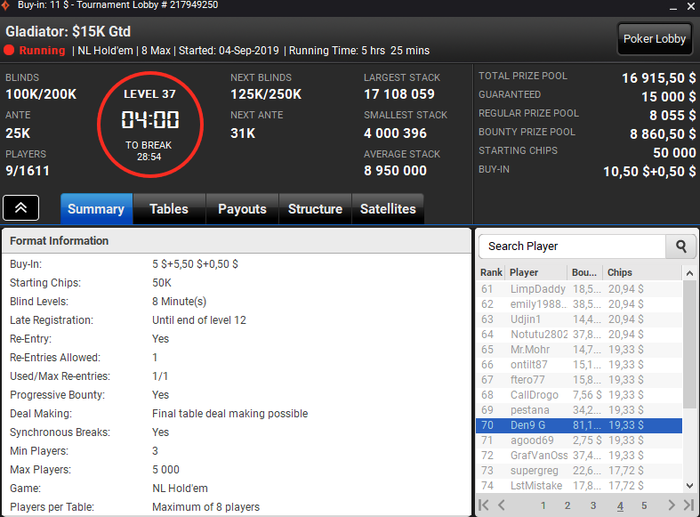Open the Structure tab
This screenshot has height=517, width=700.
click(x=315, y=209)
